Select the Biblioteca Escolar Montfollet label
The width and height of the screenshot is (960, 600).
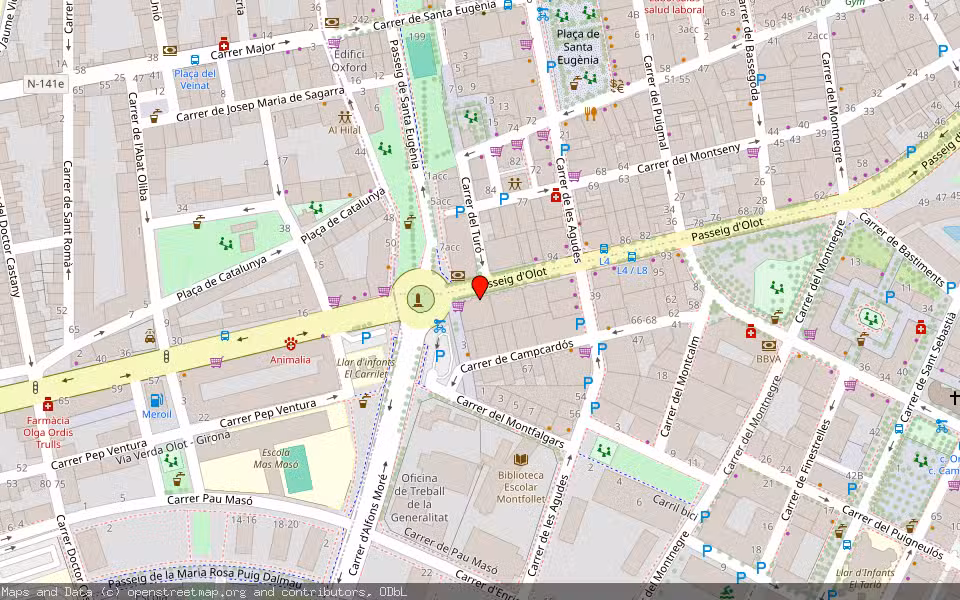point(521,487)
